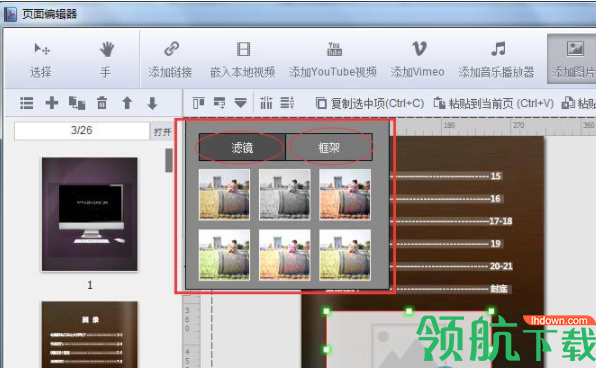Delete page with the trash icon
The image size is (596, 368).
(102, 103)
